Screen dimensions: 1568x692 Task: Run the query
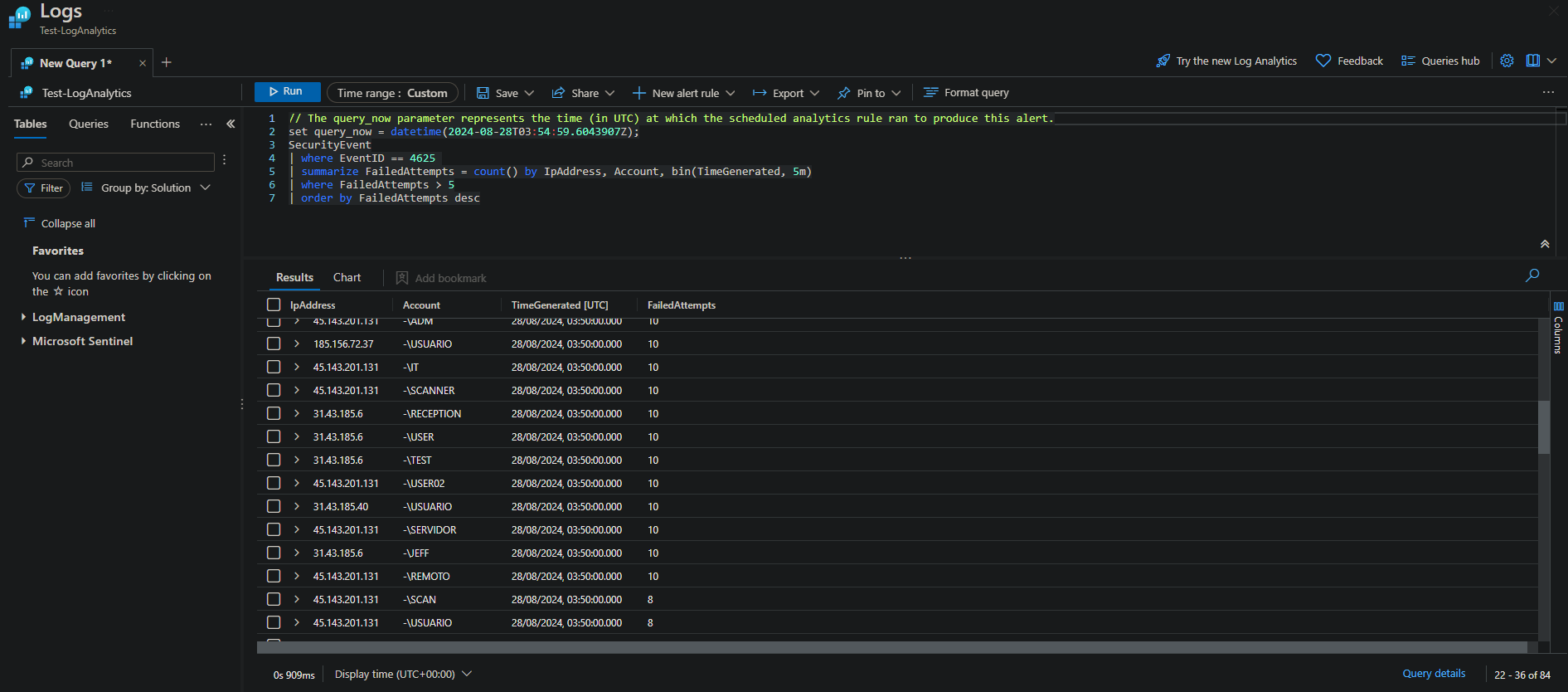[287, 92]
